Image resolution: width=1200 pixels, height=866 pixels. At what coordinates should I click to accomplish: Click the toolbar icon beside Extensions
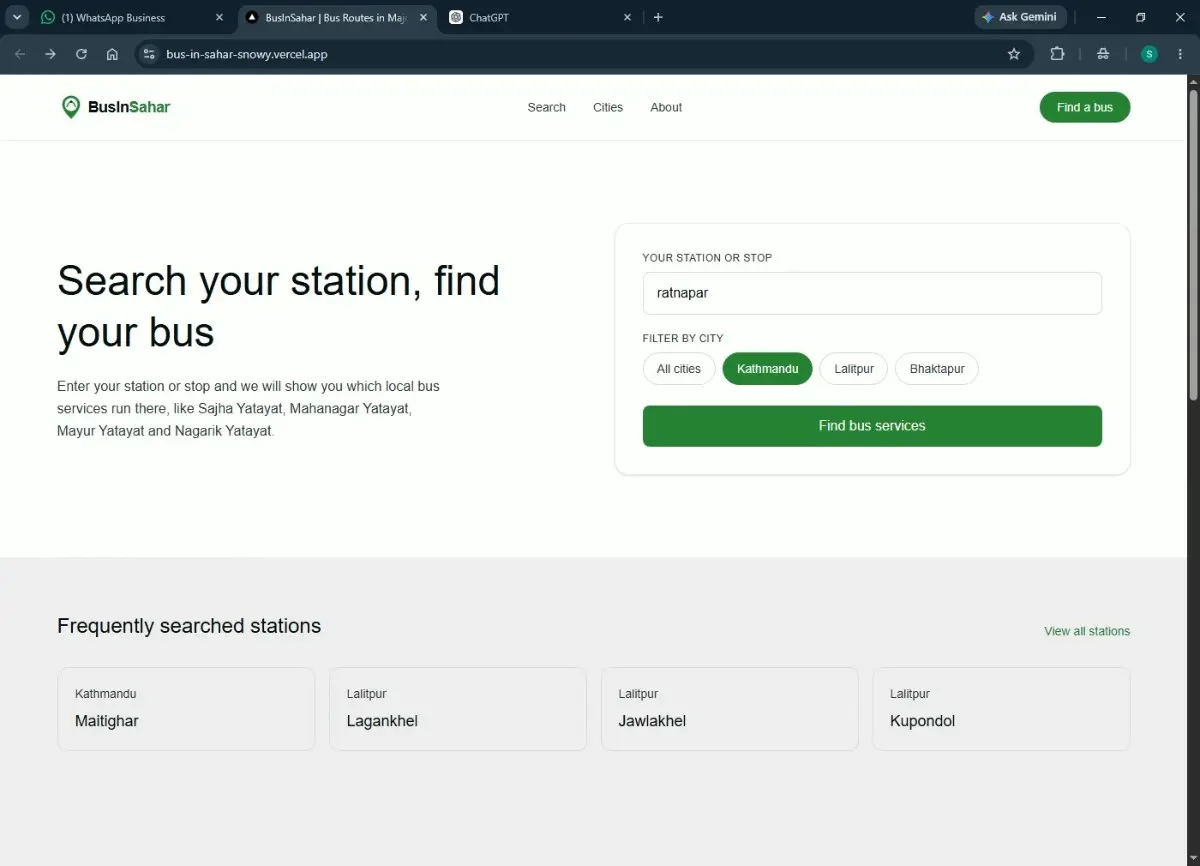click(1103, 54)
